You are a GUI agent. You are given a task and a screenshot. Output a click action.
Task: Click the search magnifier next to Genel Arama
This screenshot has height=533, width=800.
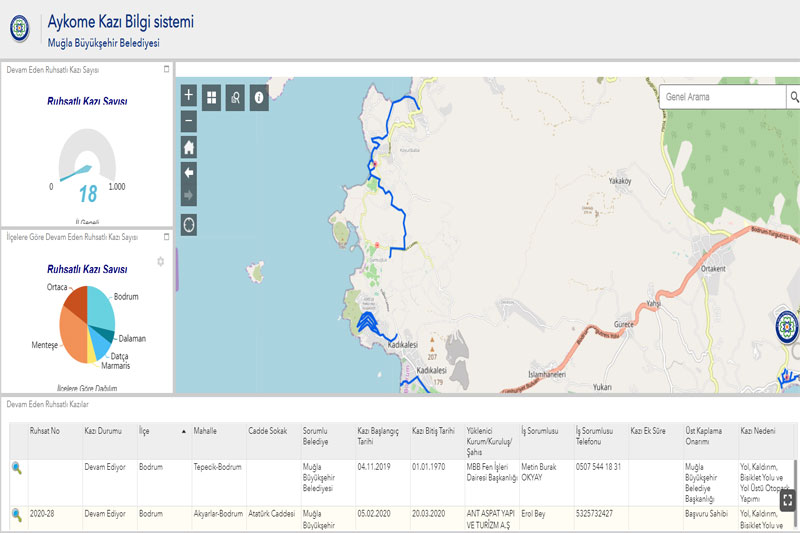click(793, 97)
